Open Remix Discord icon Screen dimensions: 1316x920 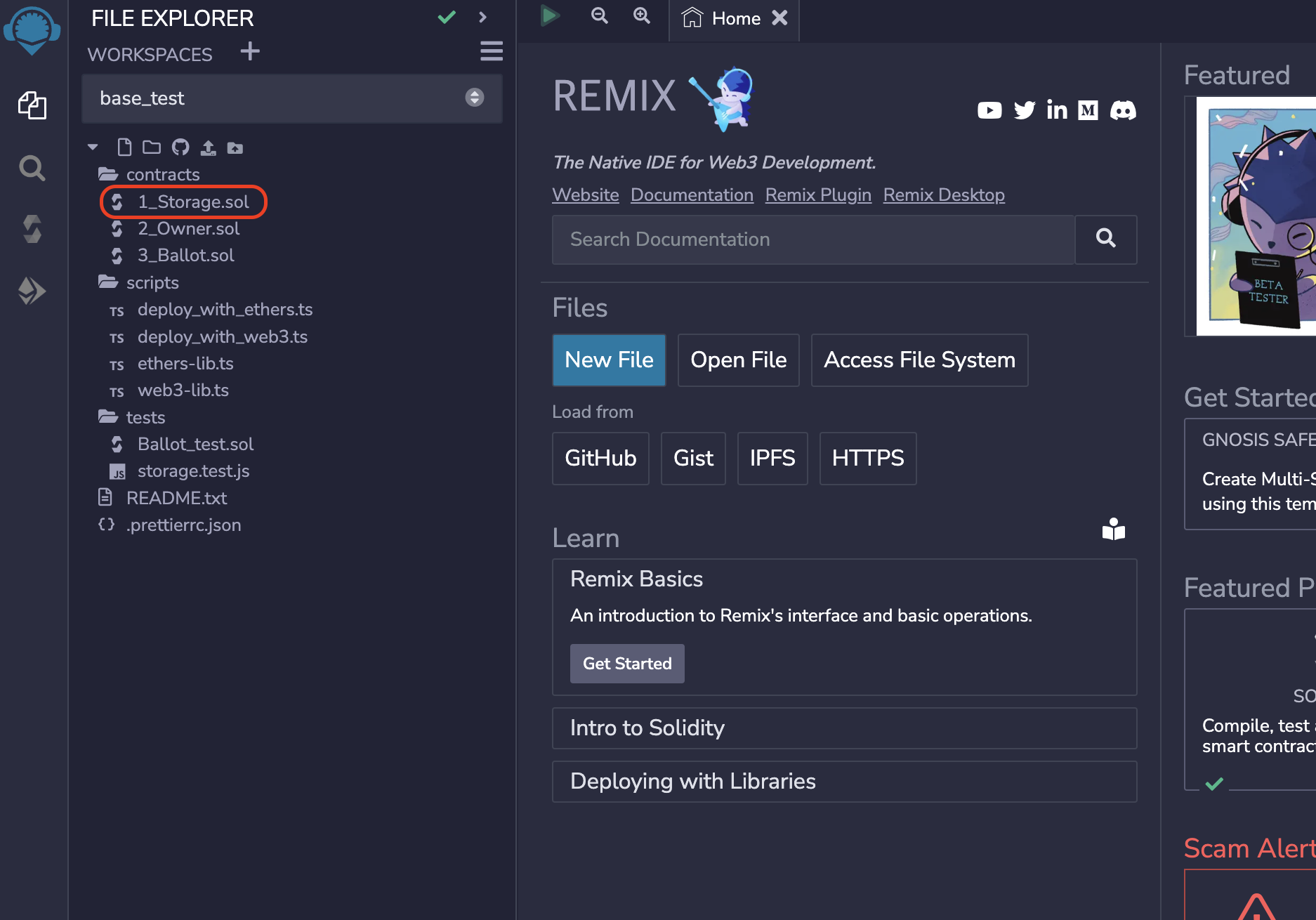1123,110
